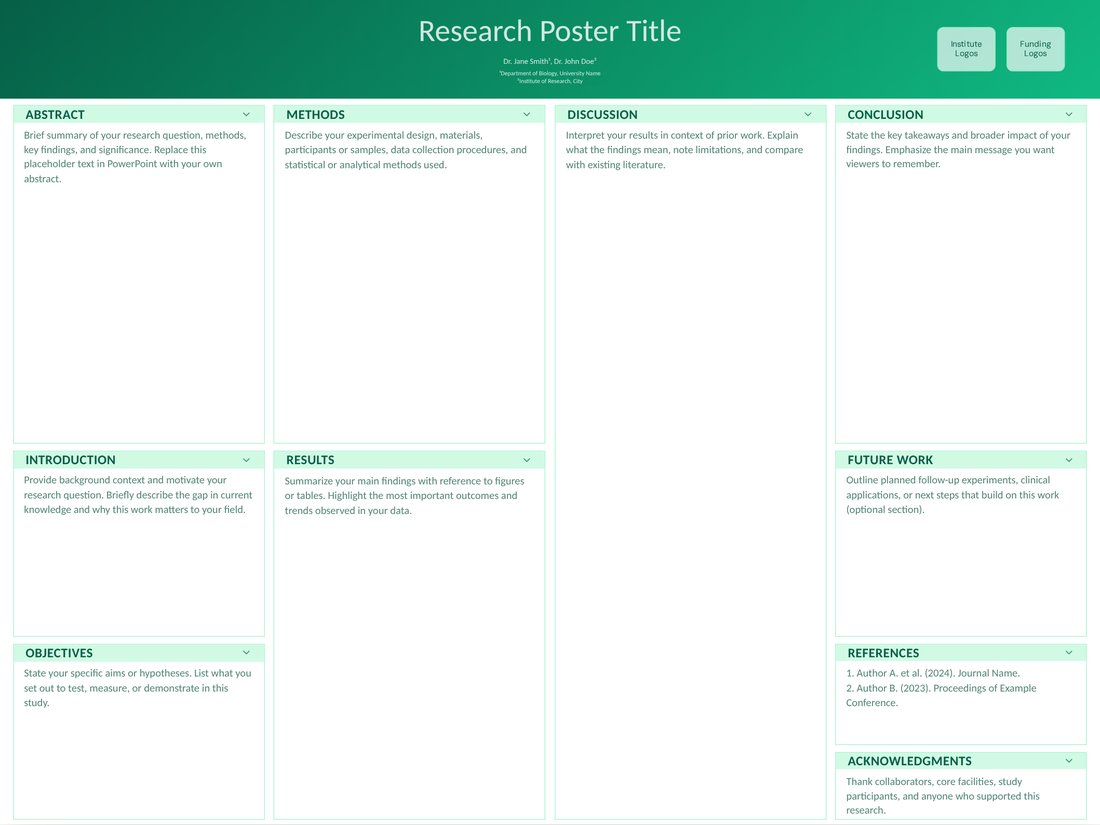Click the INTRODUCTION section heading
The height and width of the screenshot is (825, 1100).
pyautogui.click(x=70, y=460)
